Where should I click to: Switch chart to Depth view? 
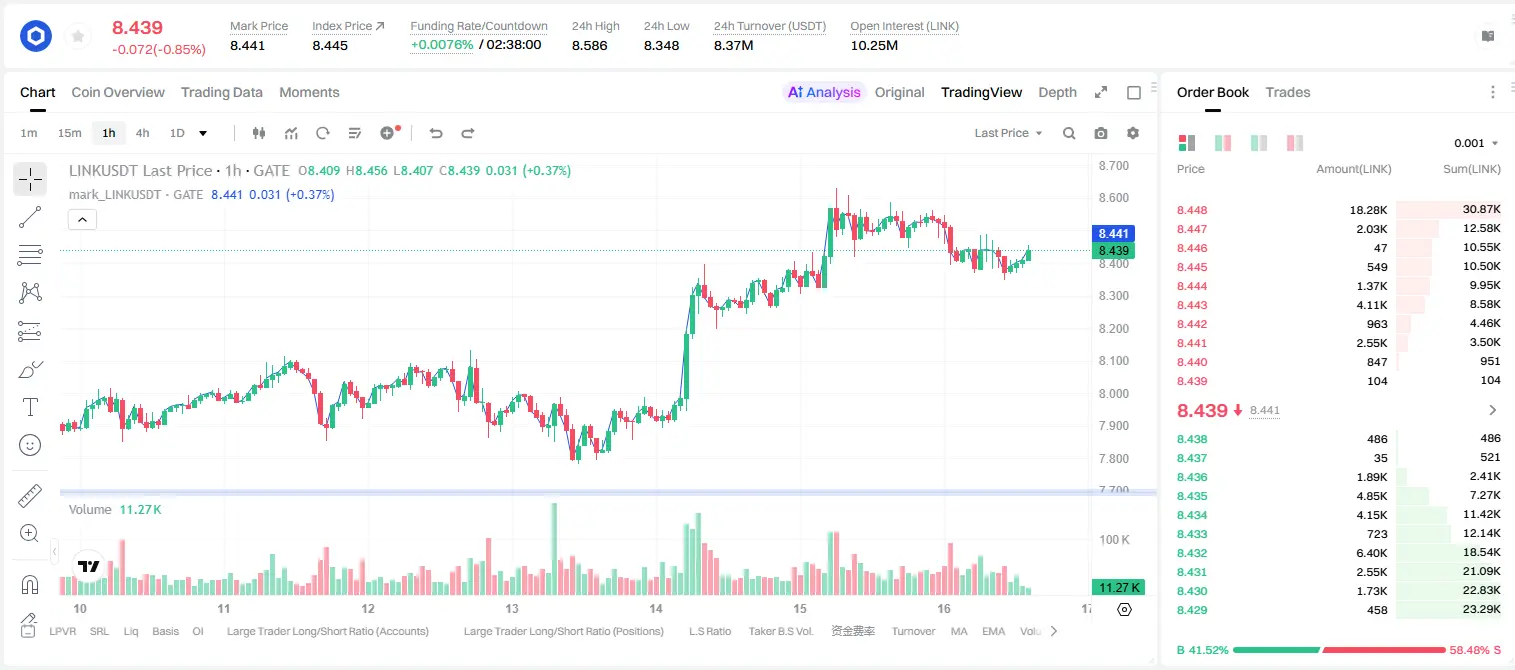pos(1057,92)
